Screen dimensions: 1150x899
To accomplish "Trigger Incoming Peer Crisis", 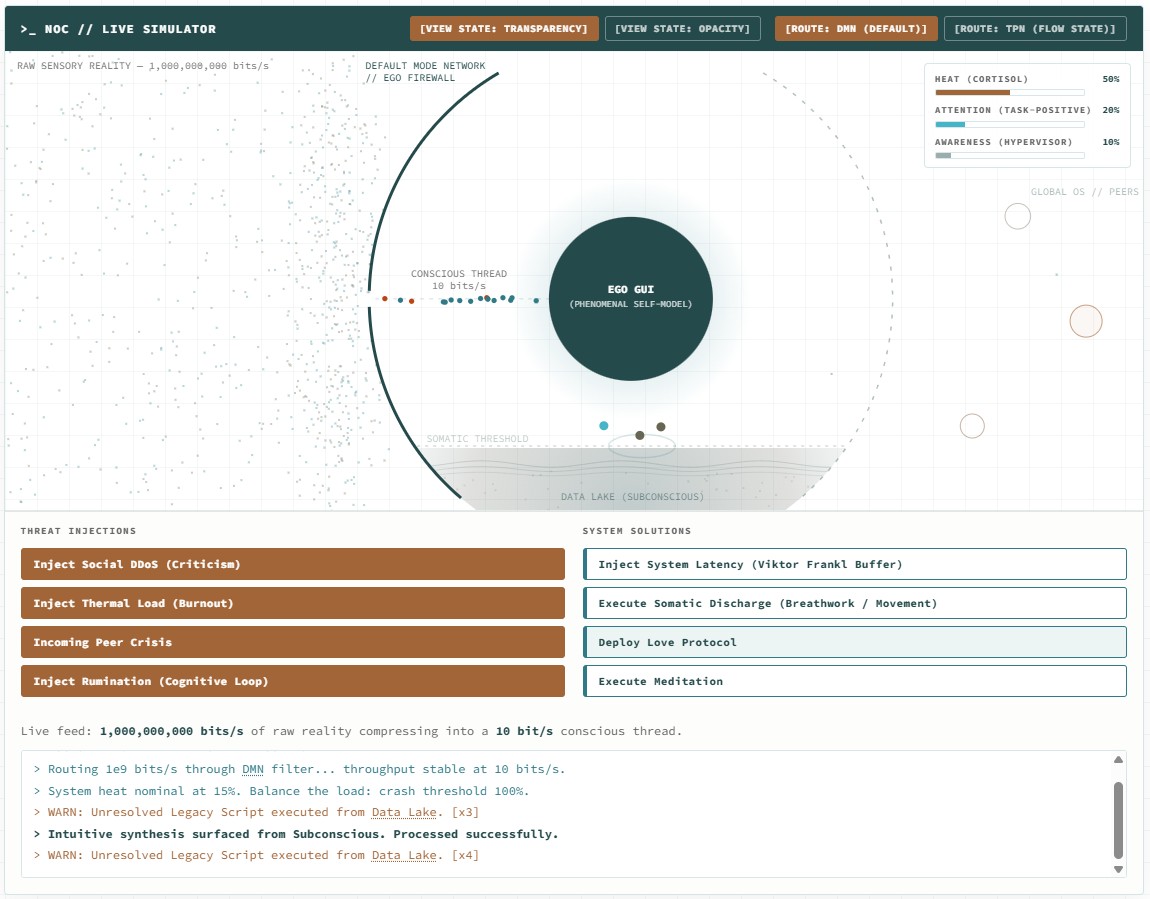I will pyautogui.click(x=293, y=642).
